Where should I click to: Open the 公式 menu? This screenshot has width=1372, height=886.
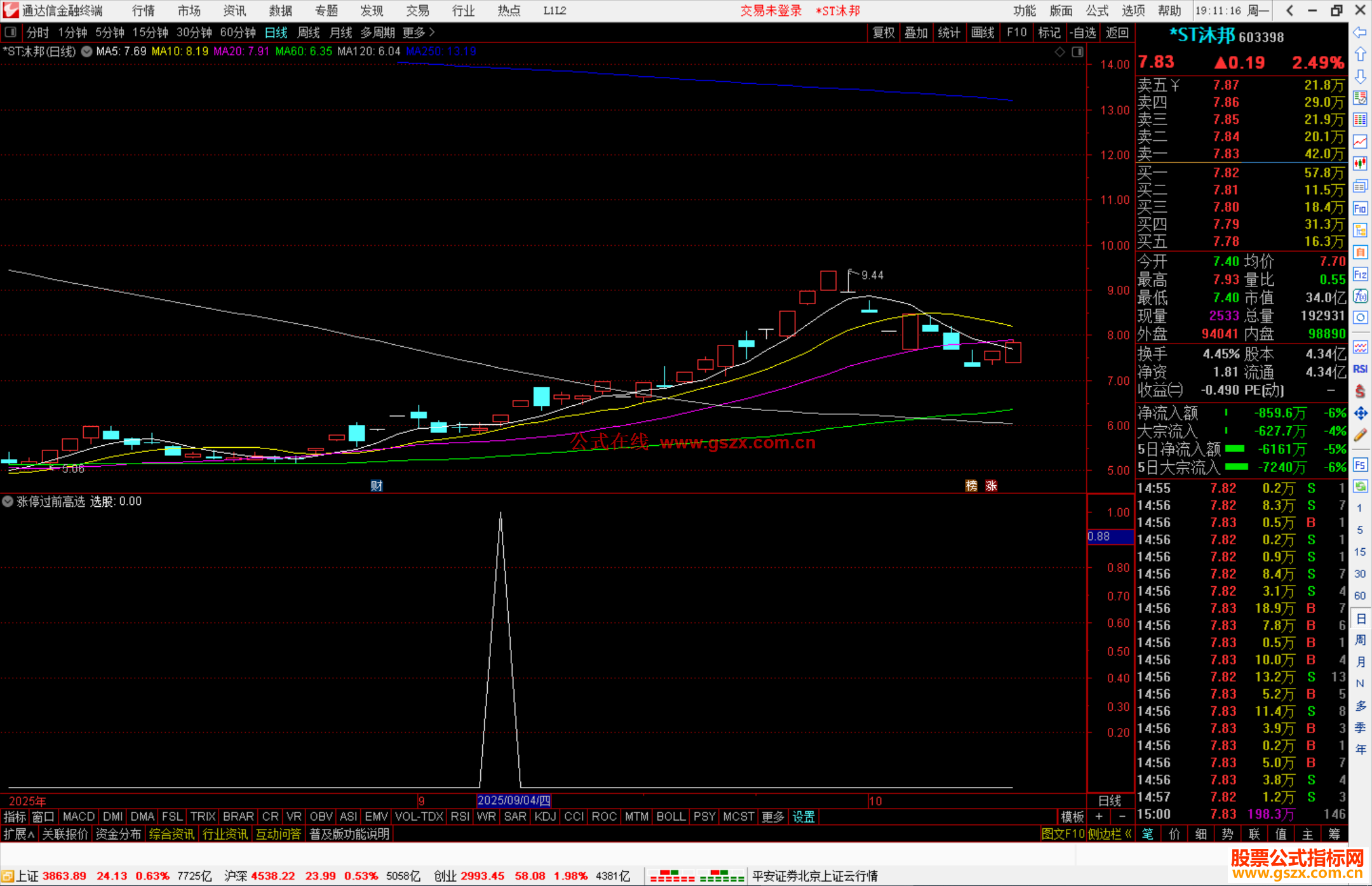tap(1097, 11)
